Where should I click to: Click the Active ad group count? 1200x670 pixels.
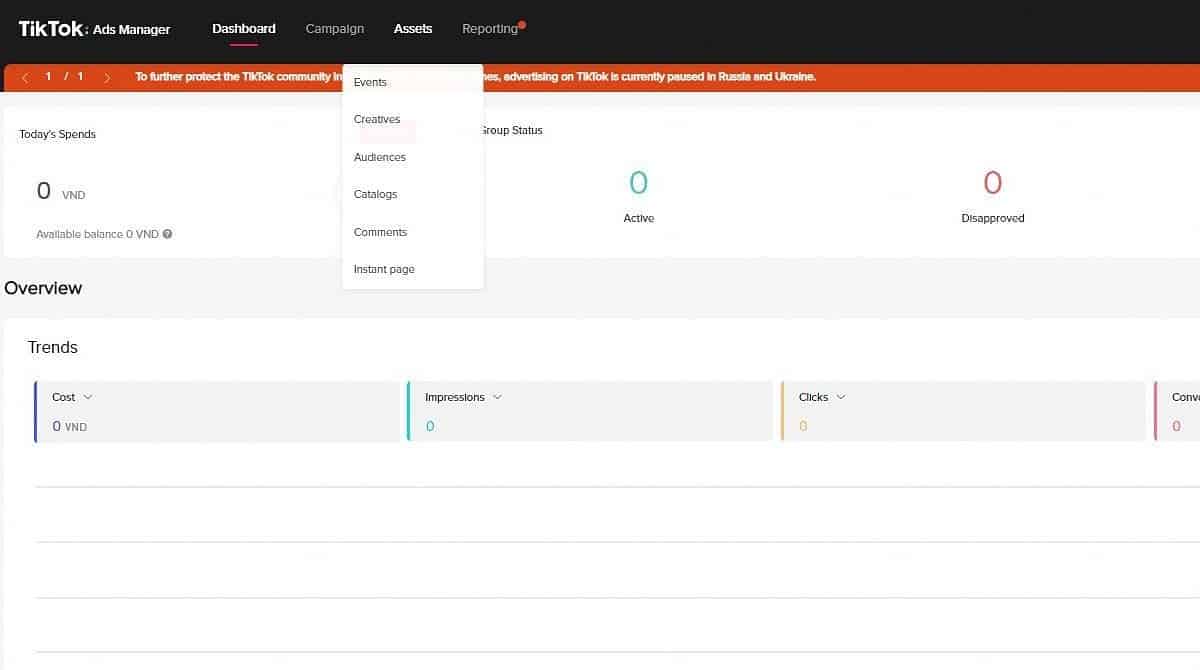(638, 183)
